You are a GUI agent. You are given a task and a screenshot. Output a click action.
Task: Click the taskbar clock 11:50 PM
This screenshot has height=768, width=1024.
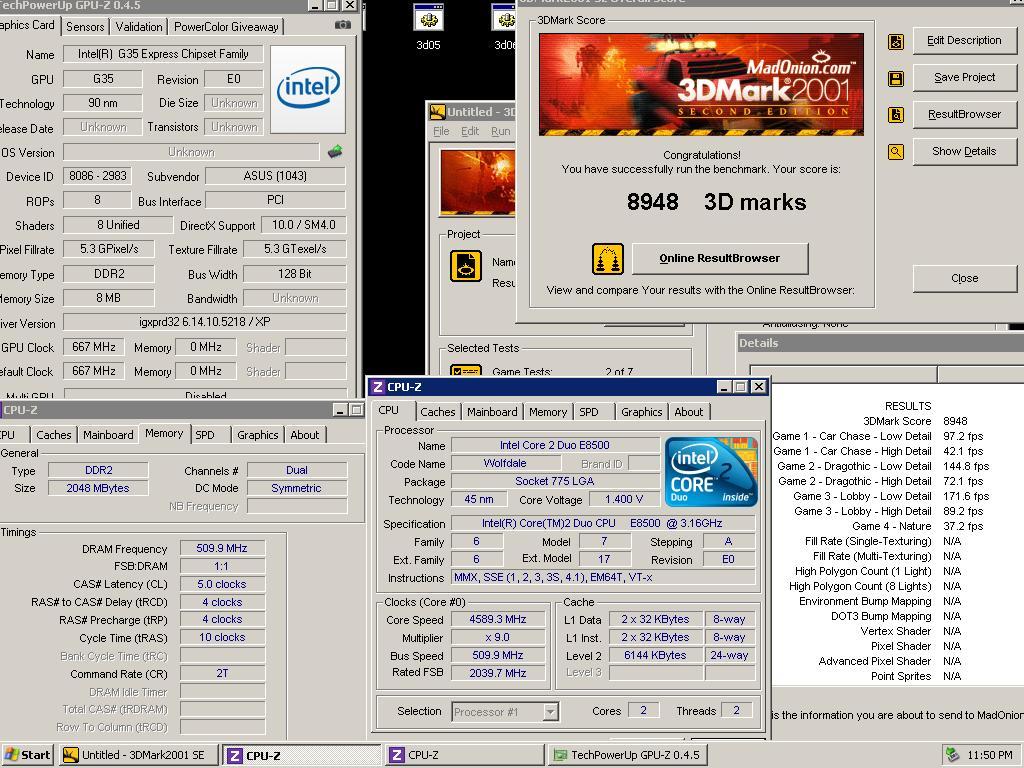coord(989,755)
